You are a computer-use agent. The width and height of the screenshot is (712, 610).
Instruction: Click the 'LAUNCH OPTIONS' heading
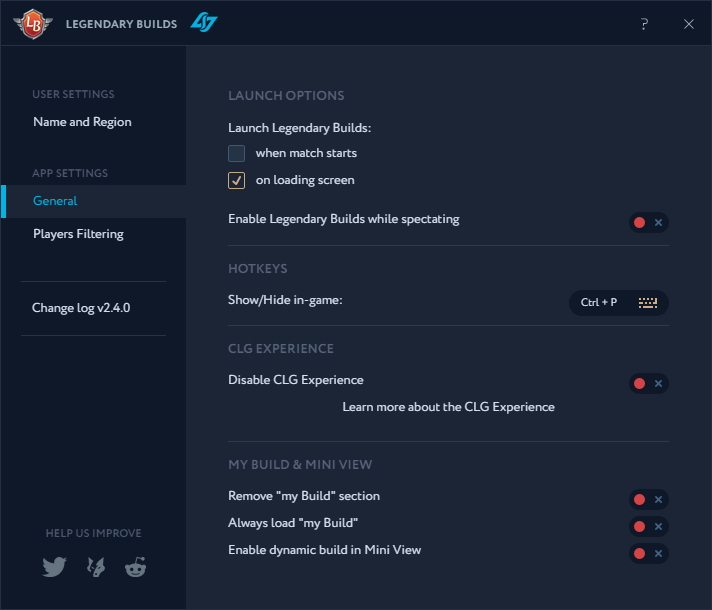click(286, 96)
